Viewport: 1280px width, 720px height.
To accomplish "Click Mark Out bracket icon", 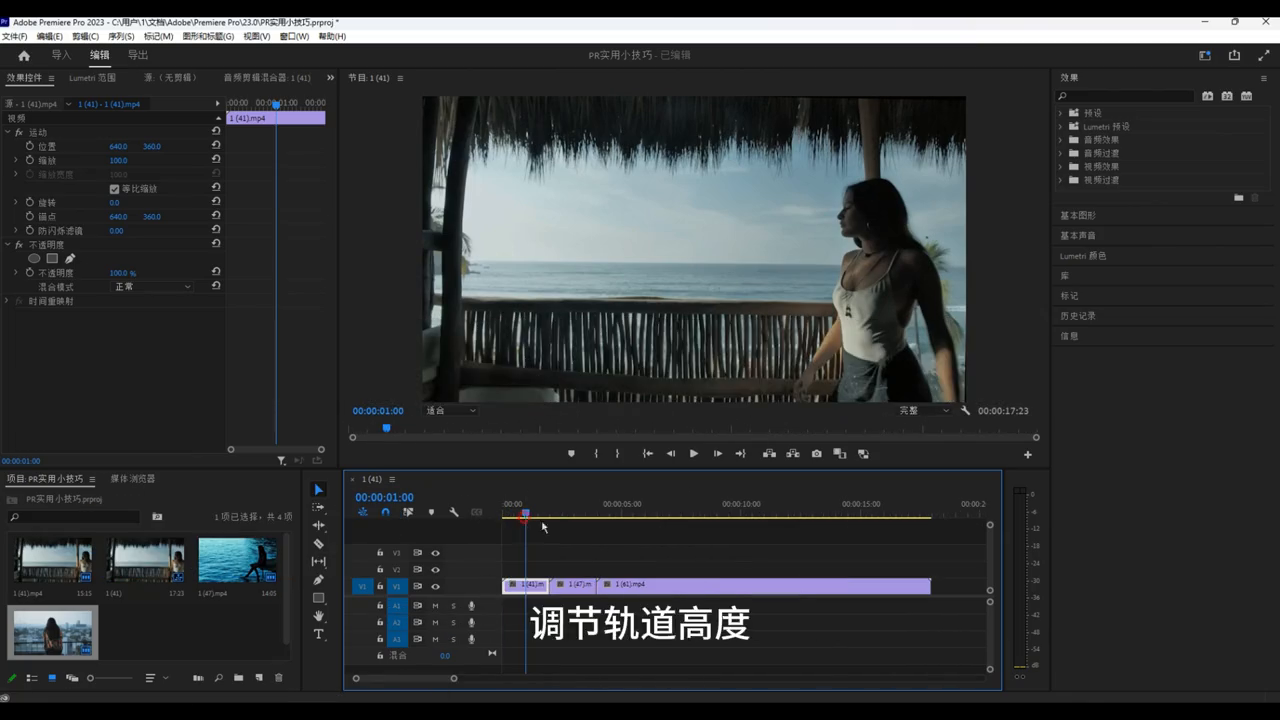I will pyautogui.click(x=617, y=454).
